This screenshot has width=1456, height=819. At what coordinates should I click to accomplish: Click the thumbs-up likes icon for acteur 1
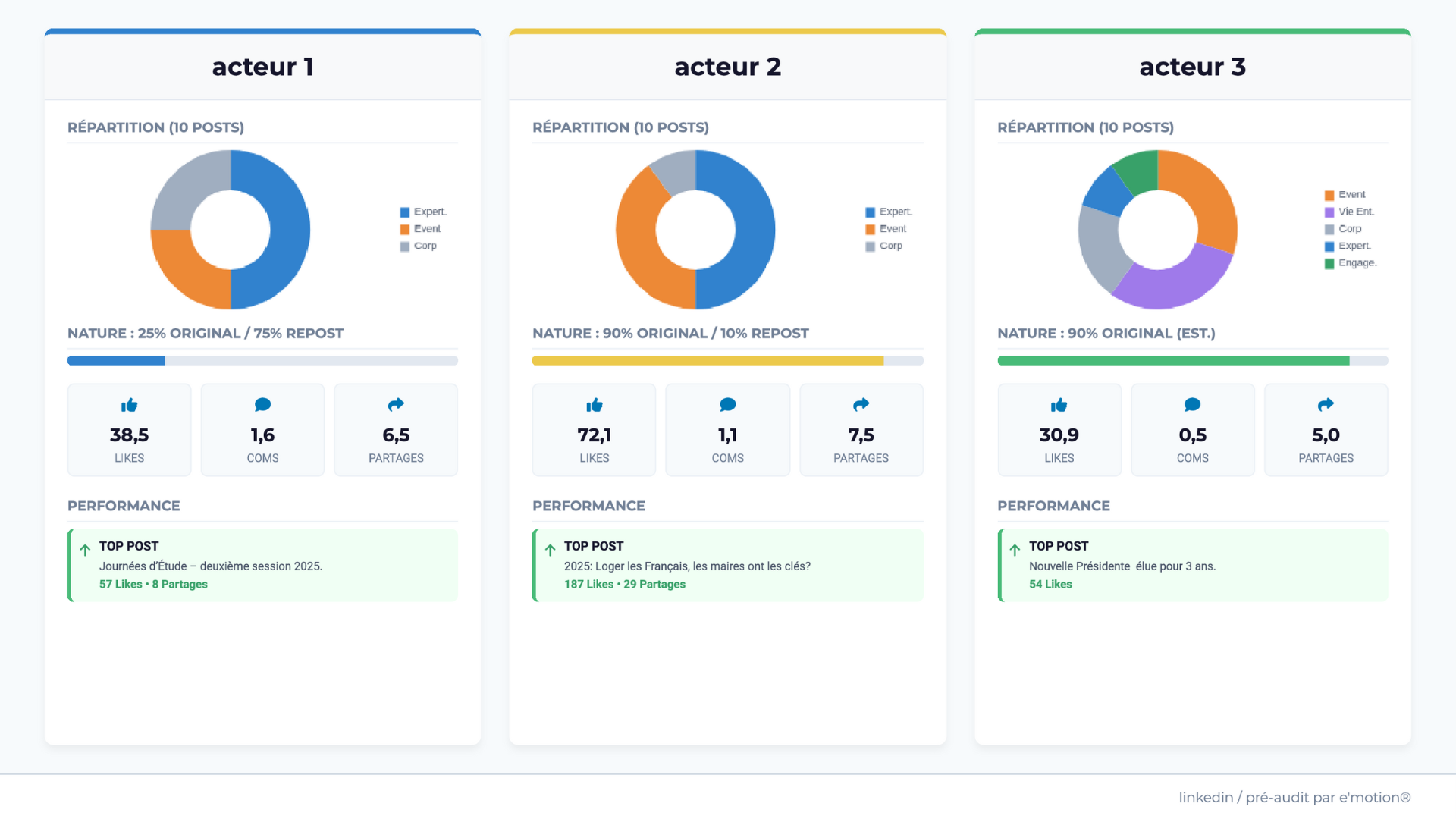(129, 405)
